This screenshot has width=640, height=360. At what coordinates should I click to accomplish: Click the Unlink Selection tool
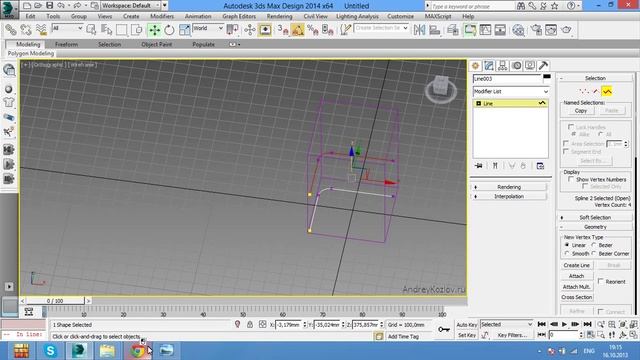tap(26, 30)
